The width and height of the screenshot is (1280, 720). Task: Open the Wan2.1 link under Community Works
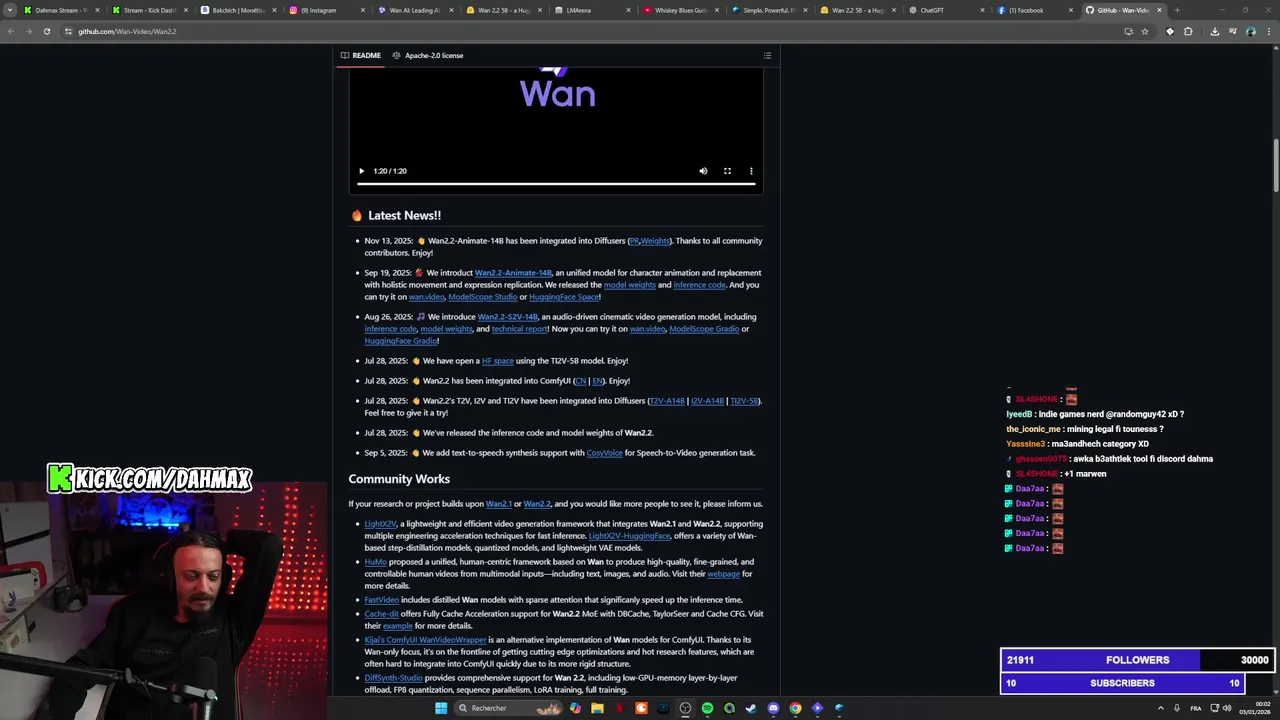498,504
